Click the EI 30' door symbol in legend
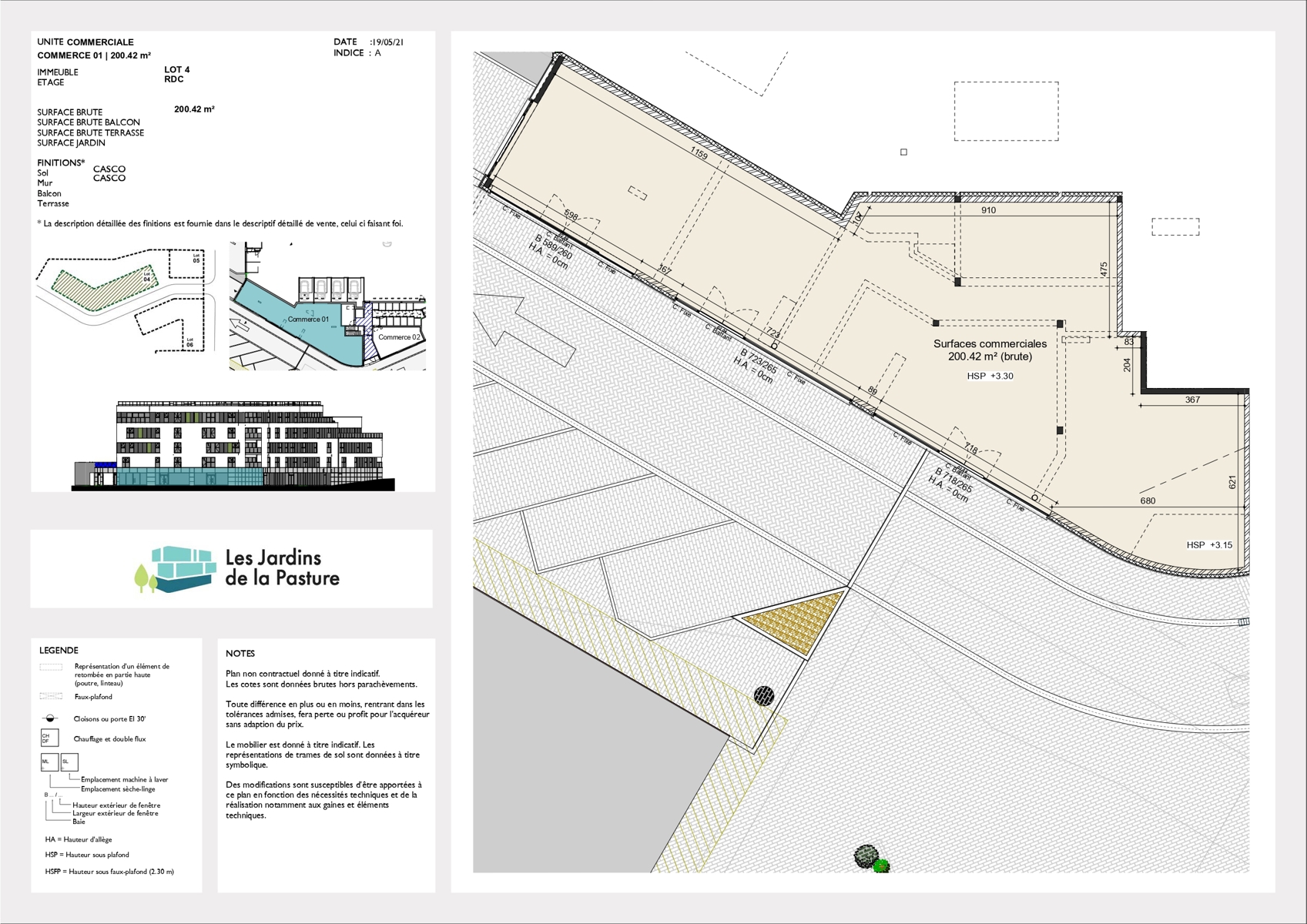The height and width of the screenshot is (924, 1307). point(50,718)
